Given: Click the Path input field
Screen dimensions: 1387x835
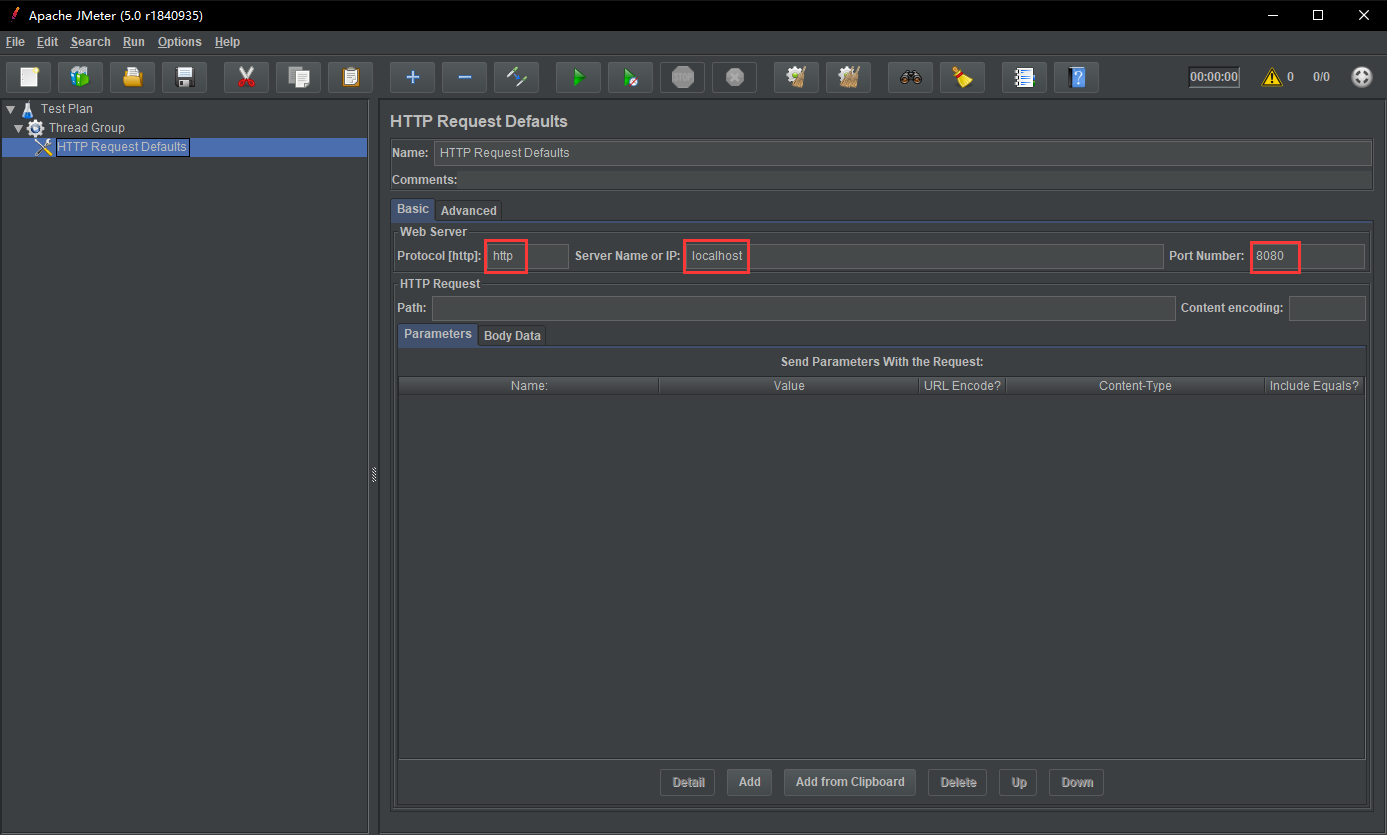Looking at the screenshot, I should click(x=803, y=308).
